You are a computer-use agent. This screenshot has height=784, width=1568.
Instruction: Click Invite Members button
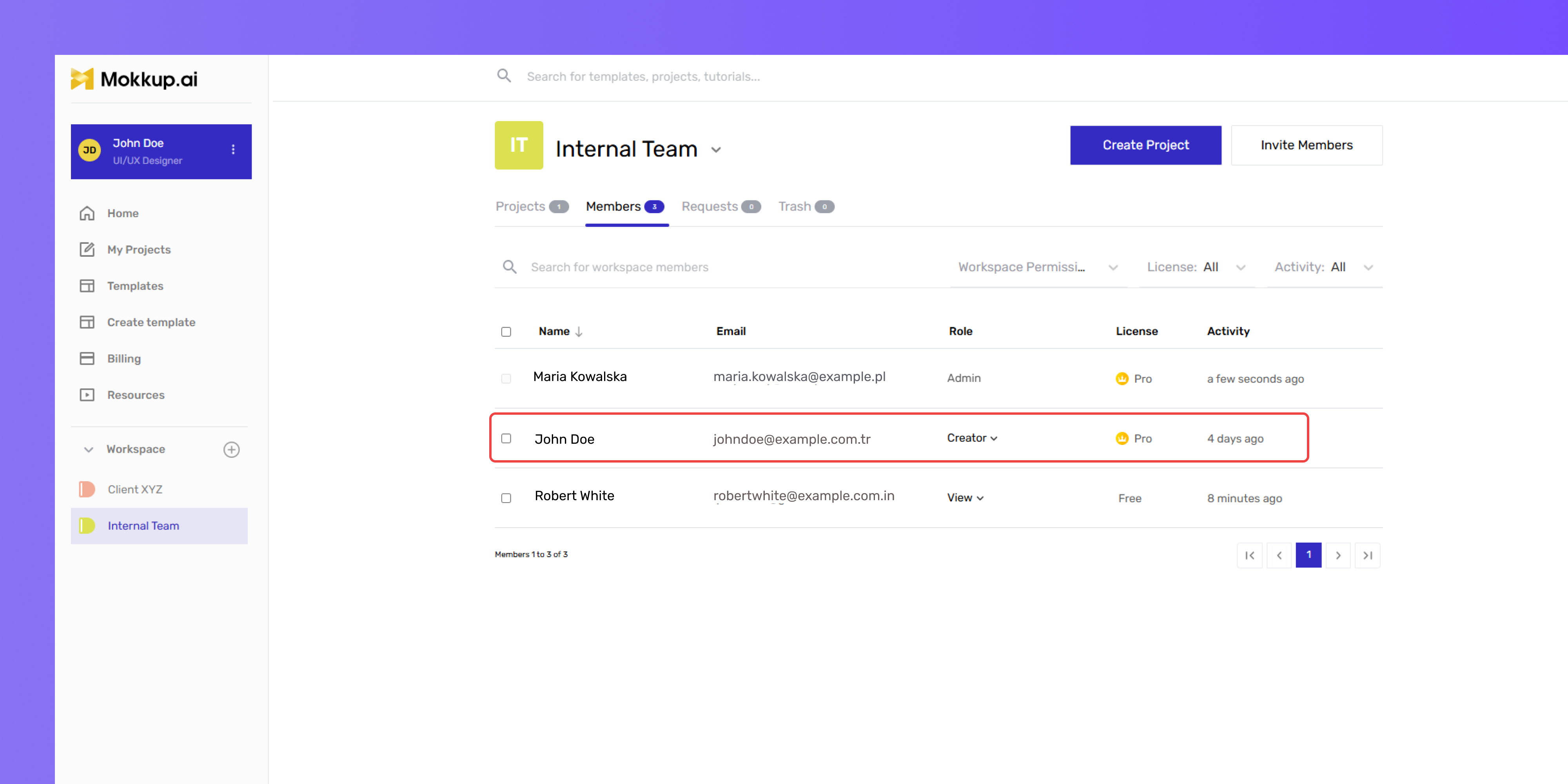(x=1306, y=145)
